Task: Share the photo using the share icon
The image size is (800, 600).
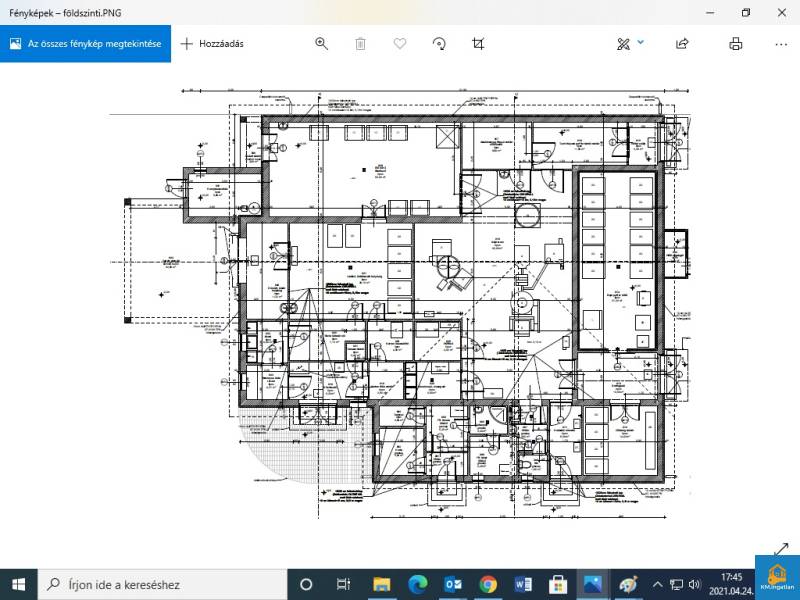Action: (683, 44)
